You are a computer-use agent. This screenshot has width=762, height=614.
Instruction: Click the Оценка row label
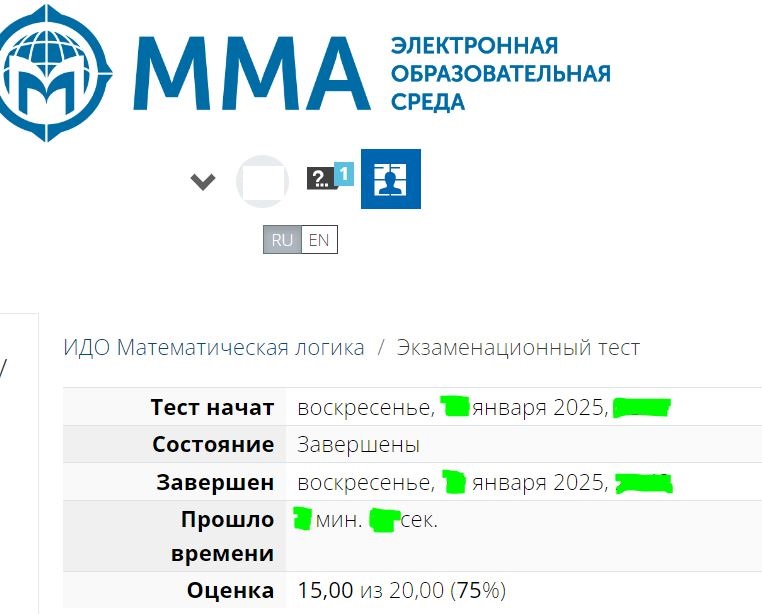(x=230, y=591)
